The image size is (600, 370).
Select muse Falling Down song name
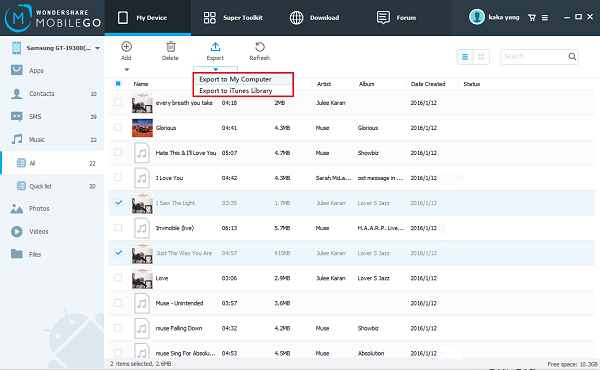click(x=179, y=328)
